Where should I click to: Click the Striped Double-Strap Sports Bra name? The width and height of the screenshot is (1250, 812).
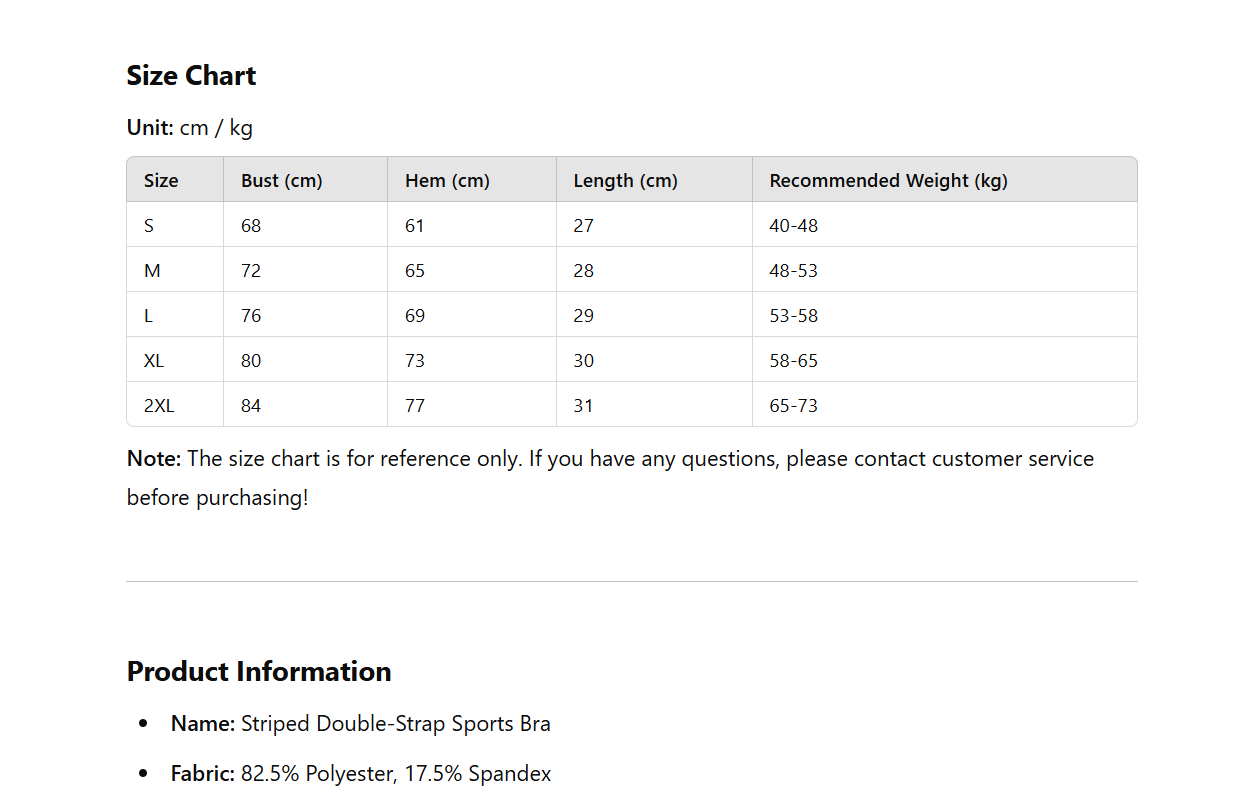coord(396,724)
